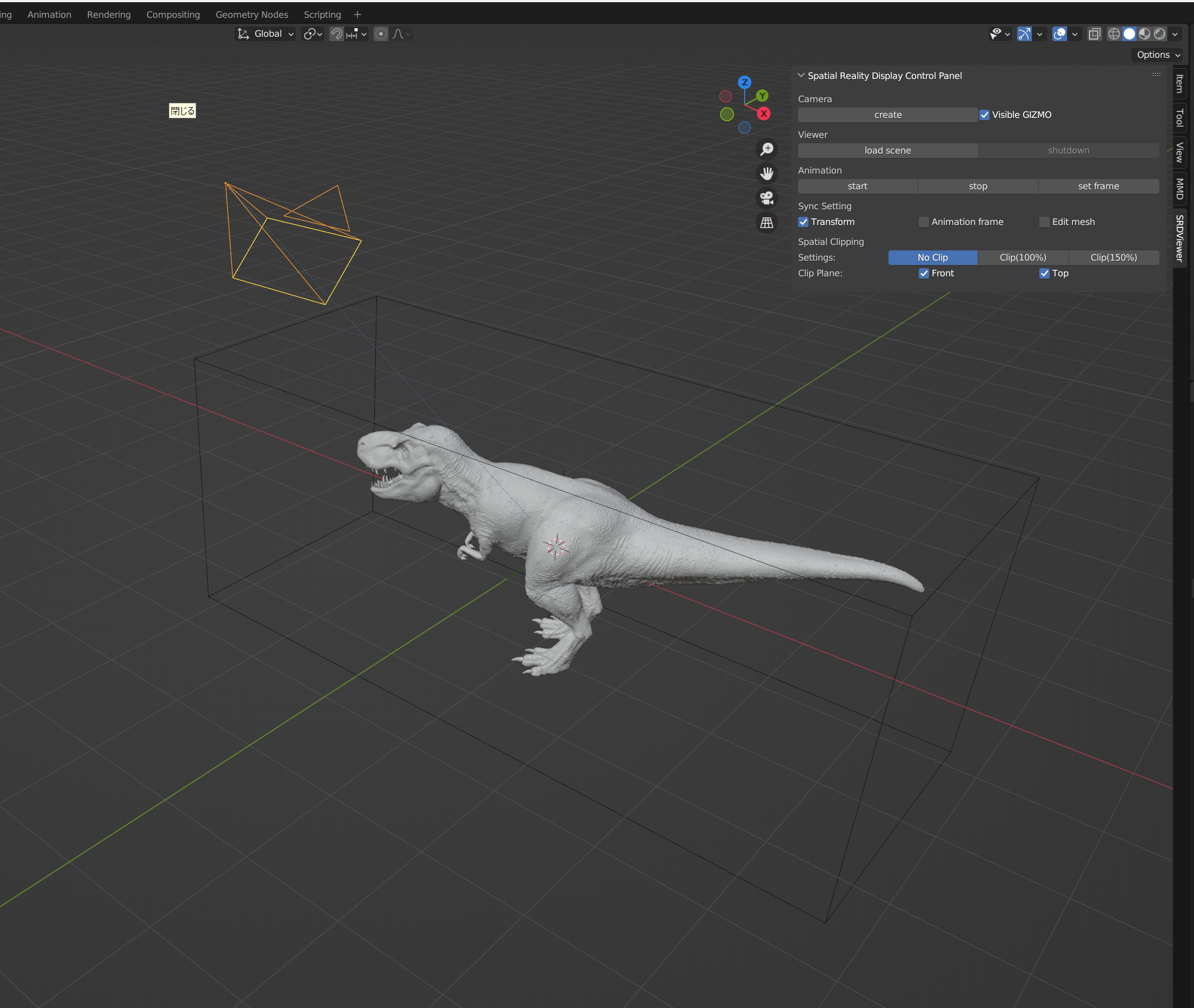Enable proportional editing mode

tap(381, 34)
